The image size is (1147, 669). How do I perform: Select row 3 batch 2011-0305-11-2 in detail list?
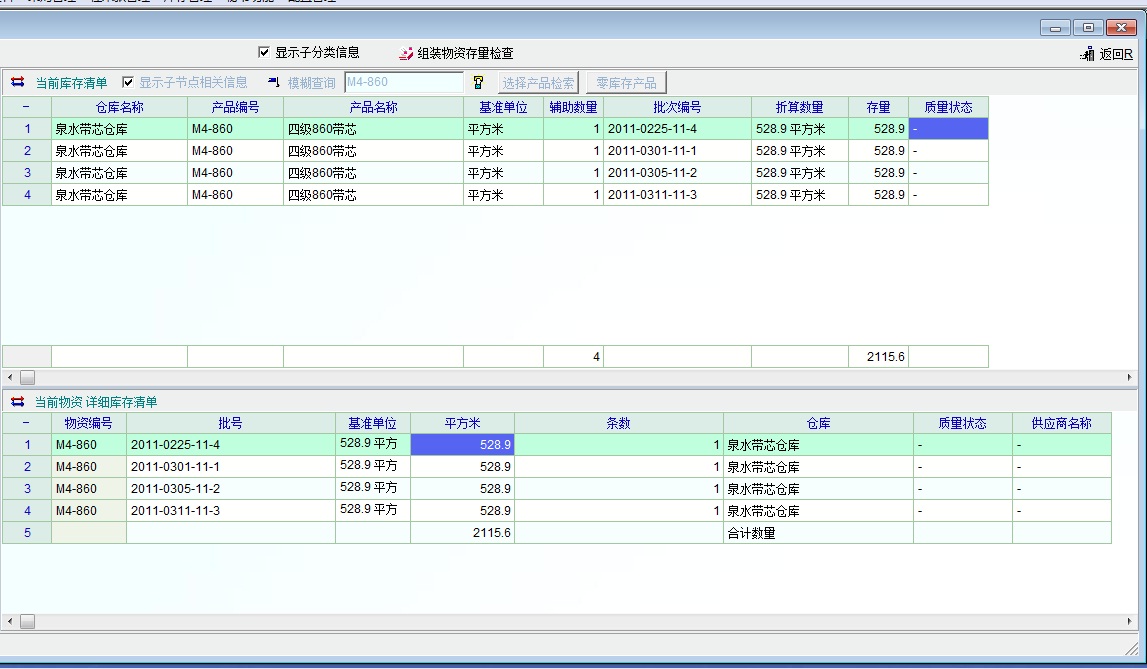[x=230, y=489]
